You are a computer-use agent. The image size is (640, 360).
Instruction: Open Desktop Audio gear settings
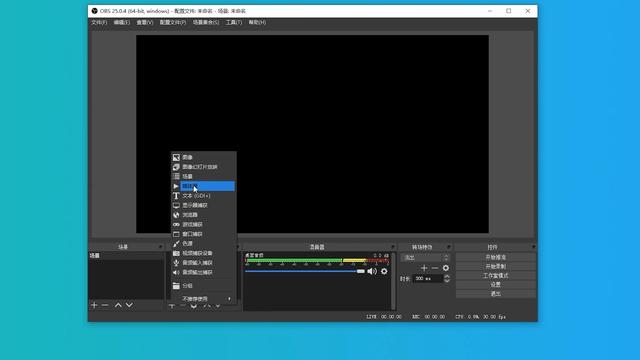384,271
